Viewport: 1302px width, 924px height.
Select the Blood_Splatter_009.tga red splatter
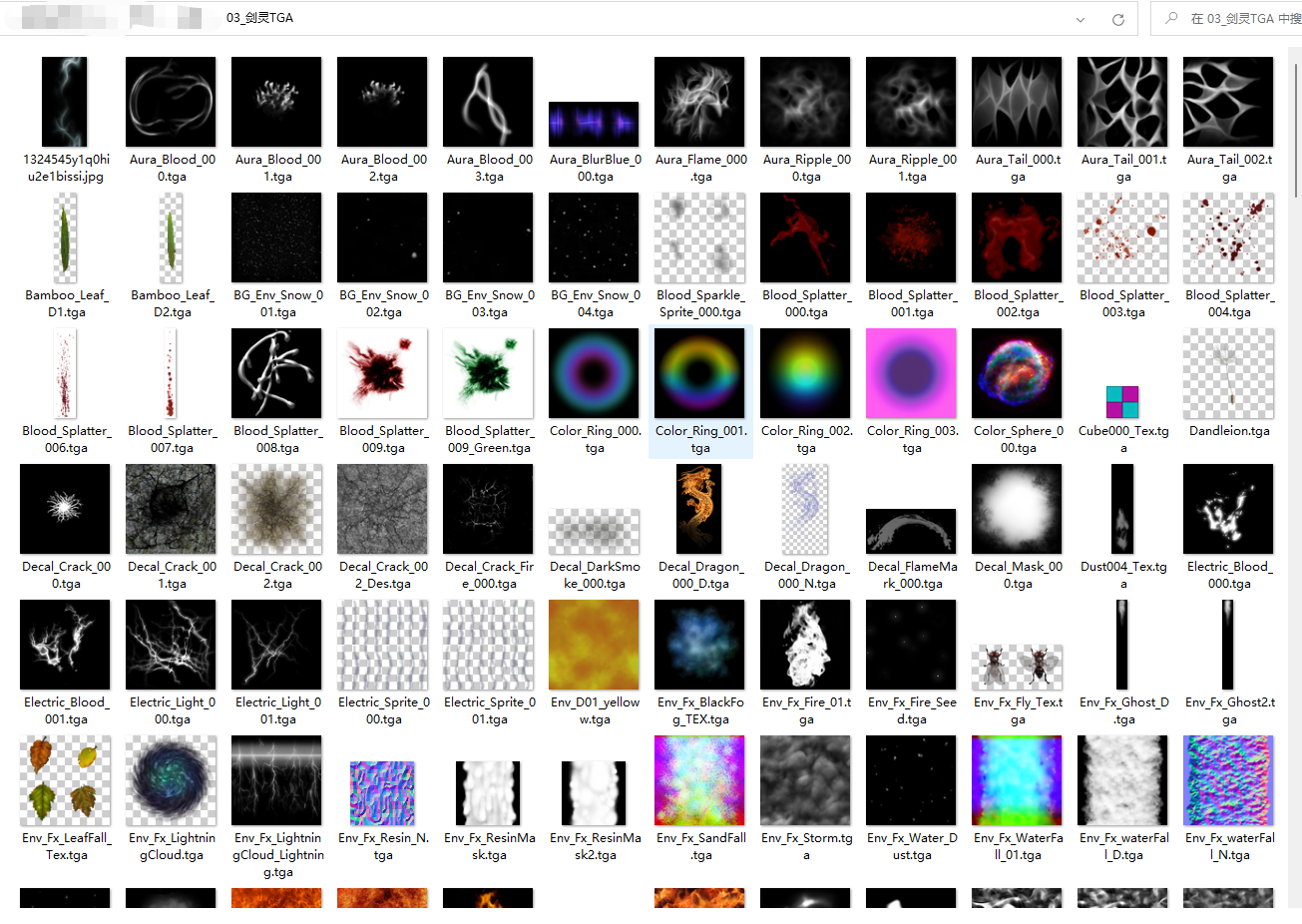(x=382, y=373)
